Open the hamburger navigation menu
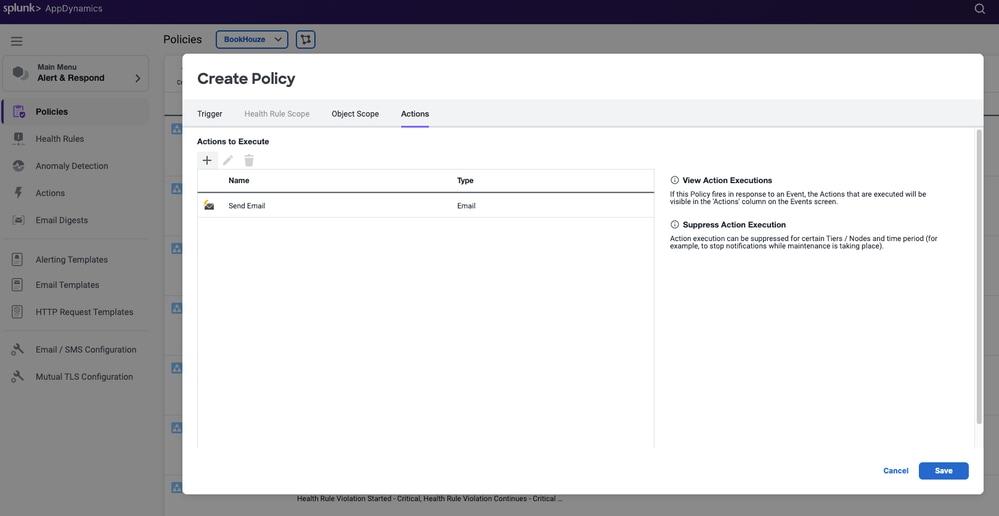 tap(17, 41)
